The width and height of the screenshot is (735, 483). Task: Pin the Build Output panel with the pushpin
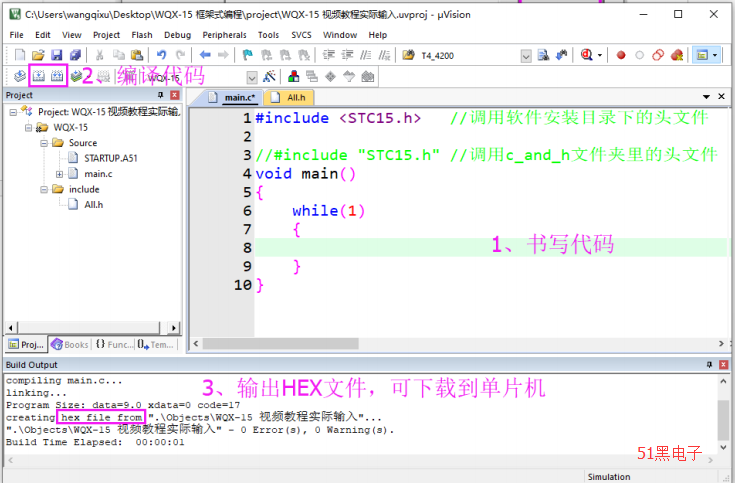click(709, 365)
